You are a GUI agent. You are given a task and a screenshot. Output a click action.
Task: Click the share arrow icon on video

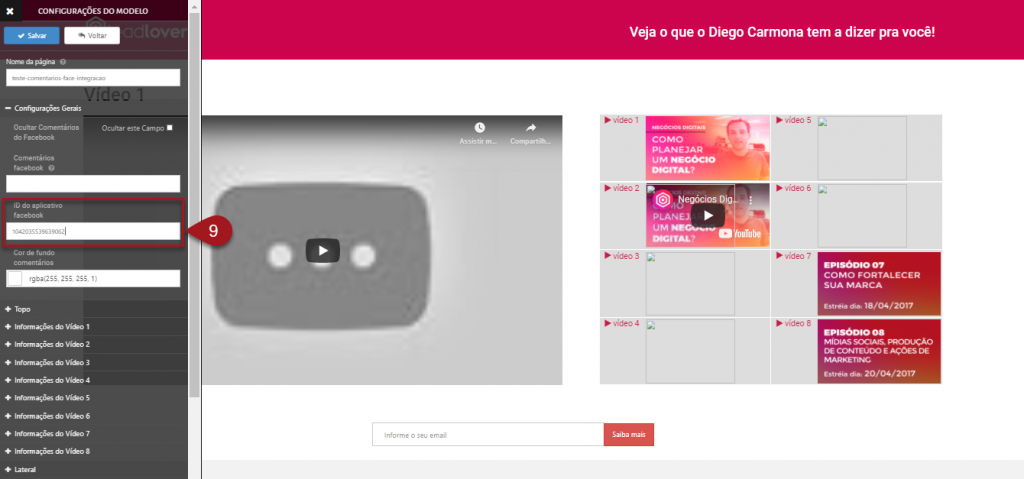point(531,128)
